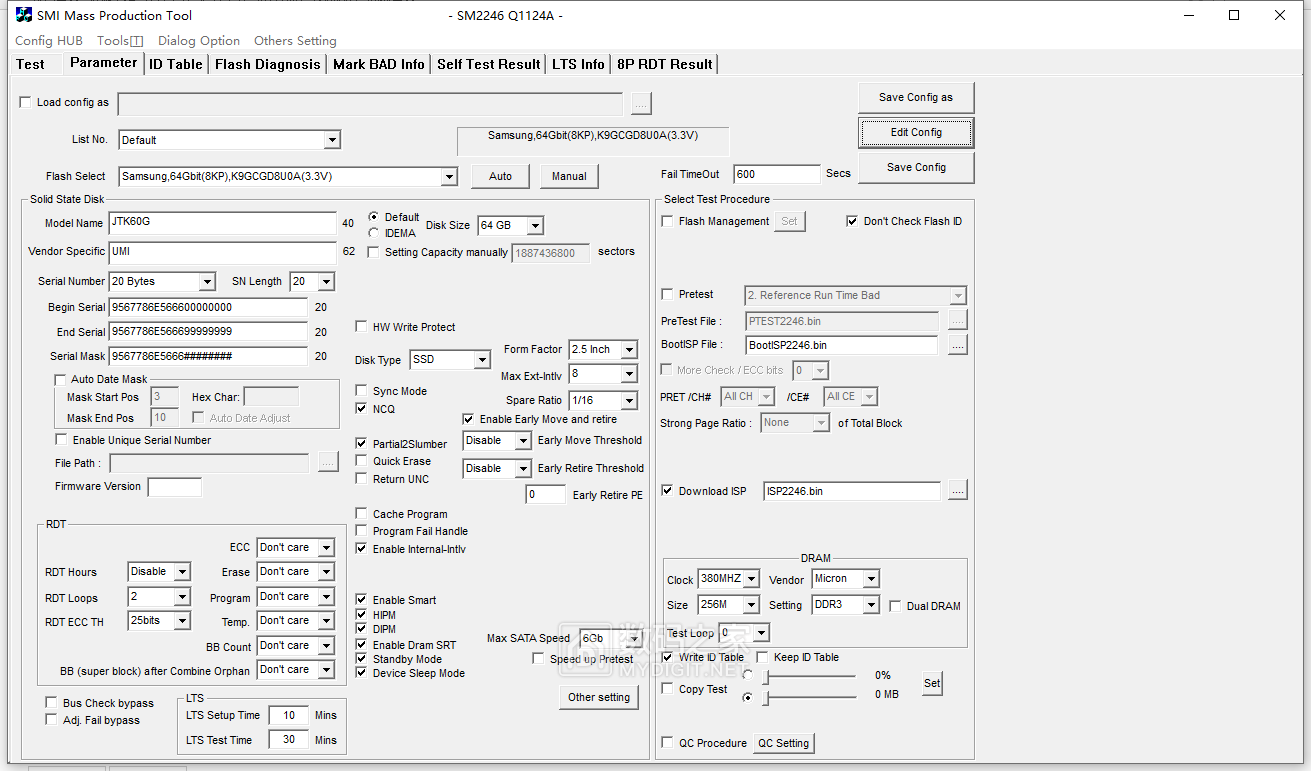
Task: Uncheck Download ISP
Action: pyautogui.click(x=668, y=491)
